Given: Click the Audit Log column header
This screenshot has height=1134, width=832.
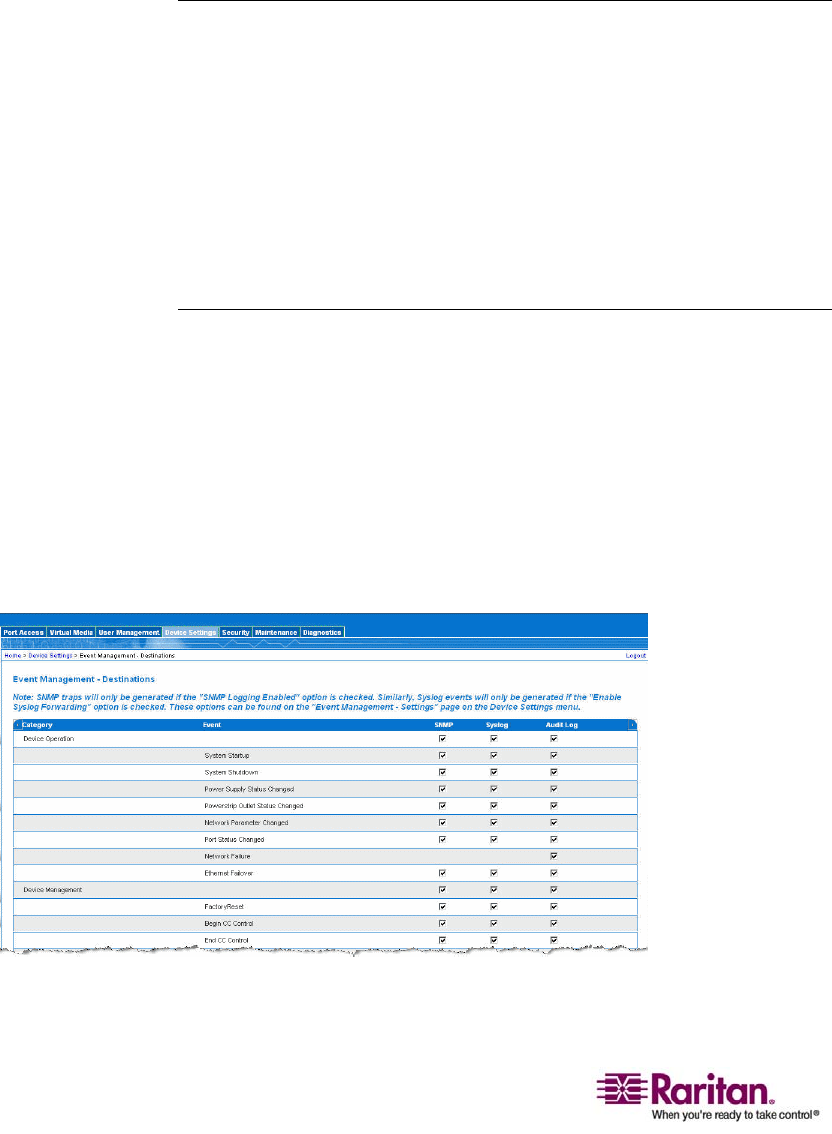Looking at the screenshot, I should [x=561, y=725].
